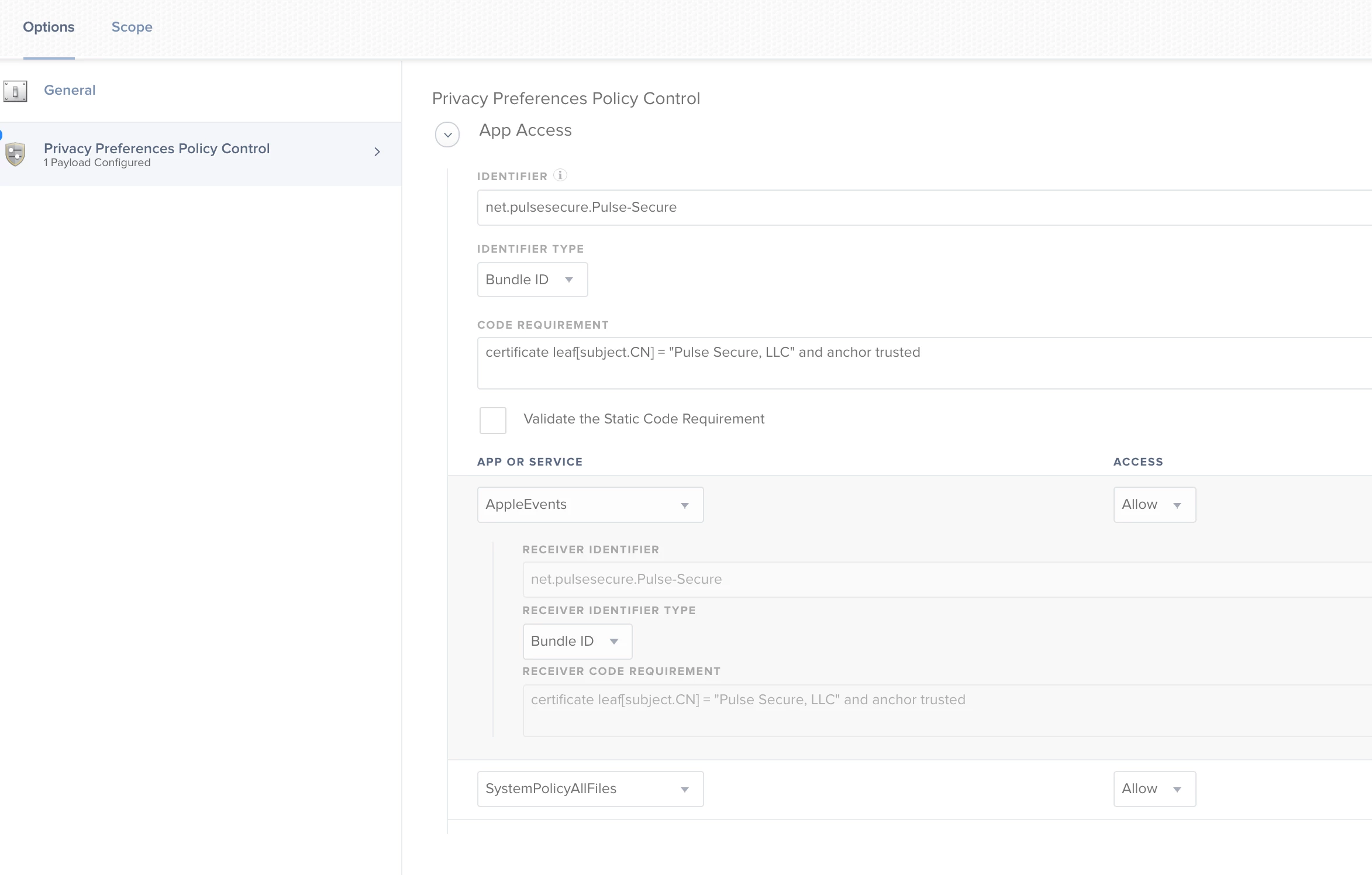Select Privacy Preferences Policy Control payload
Screen dimensions: 1372x875
pos(201,154)
